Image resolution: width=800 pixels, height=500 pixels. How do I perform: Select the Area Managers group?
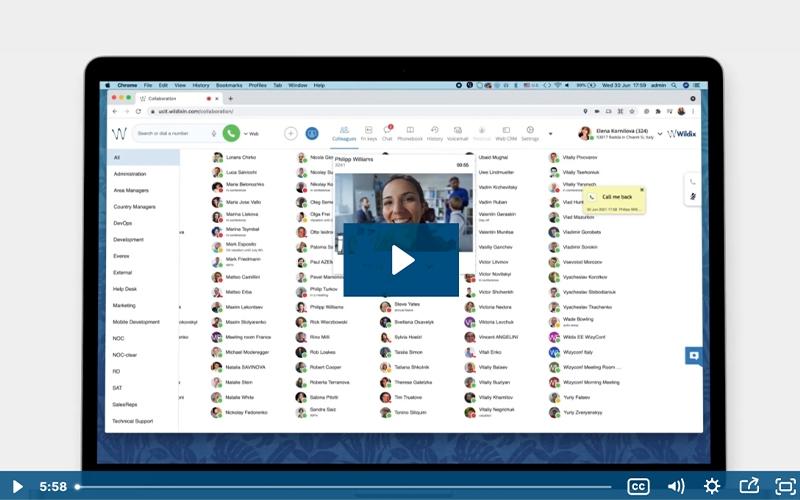[131, 190]
